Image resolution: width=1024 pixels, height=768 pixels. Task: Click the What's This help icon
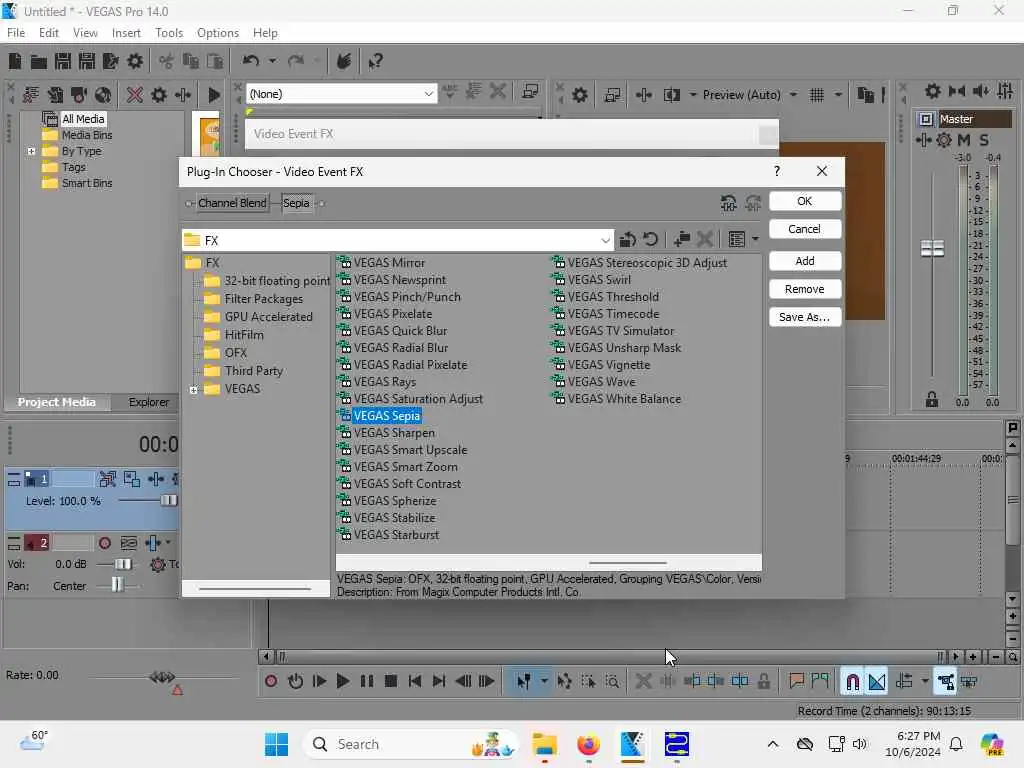point(376,61)
